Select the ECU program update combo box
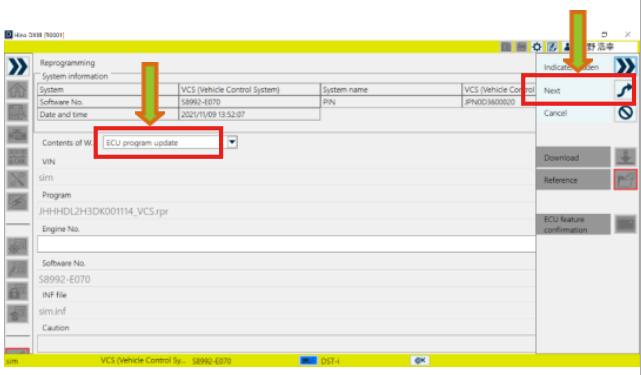641x375 pixels. point(161,142)
